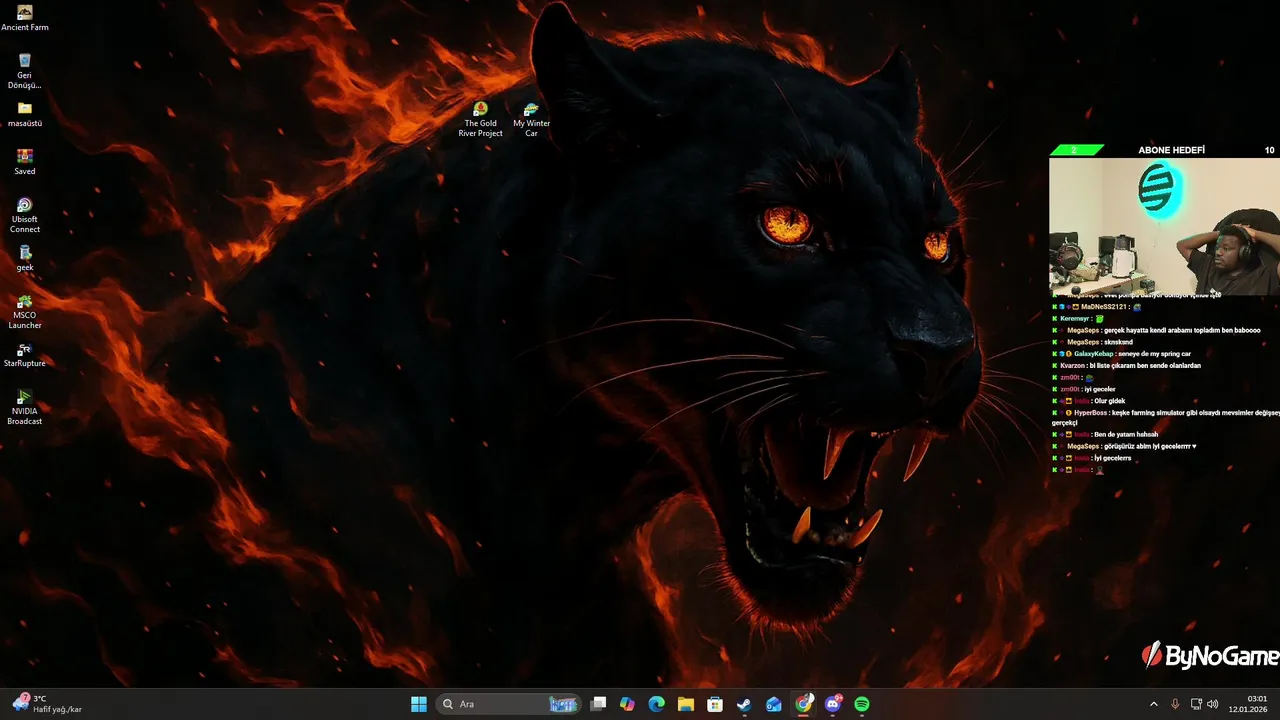
Task: Click the 'ABONE HEDEFİ' goal label
Action: 1172,150
